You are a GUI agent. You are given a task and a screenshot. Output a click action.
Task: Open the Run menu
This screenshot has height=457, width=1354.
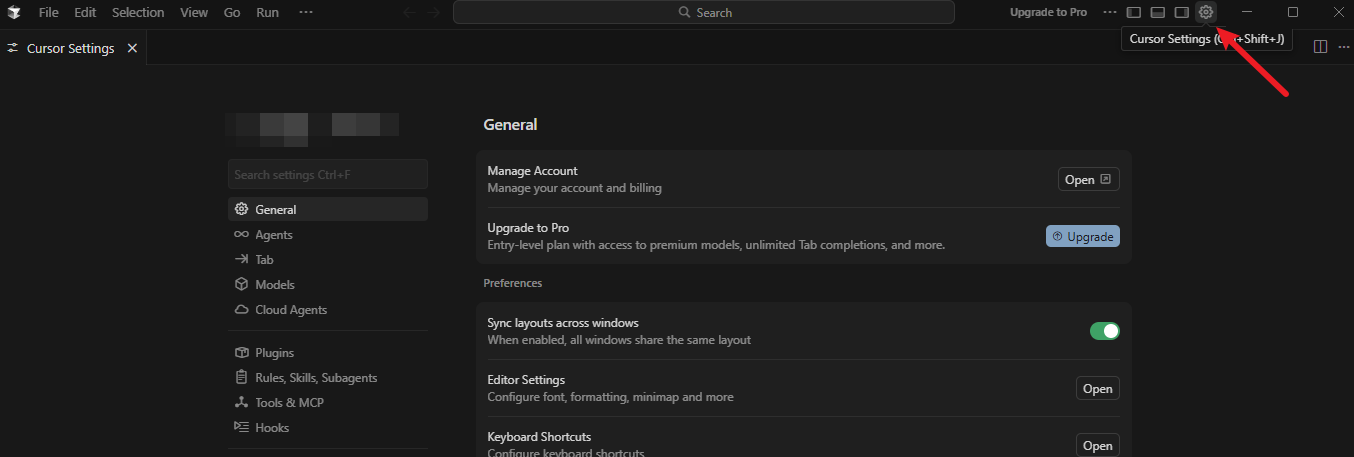pos(267,12)
